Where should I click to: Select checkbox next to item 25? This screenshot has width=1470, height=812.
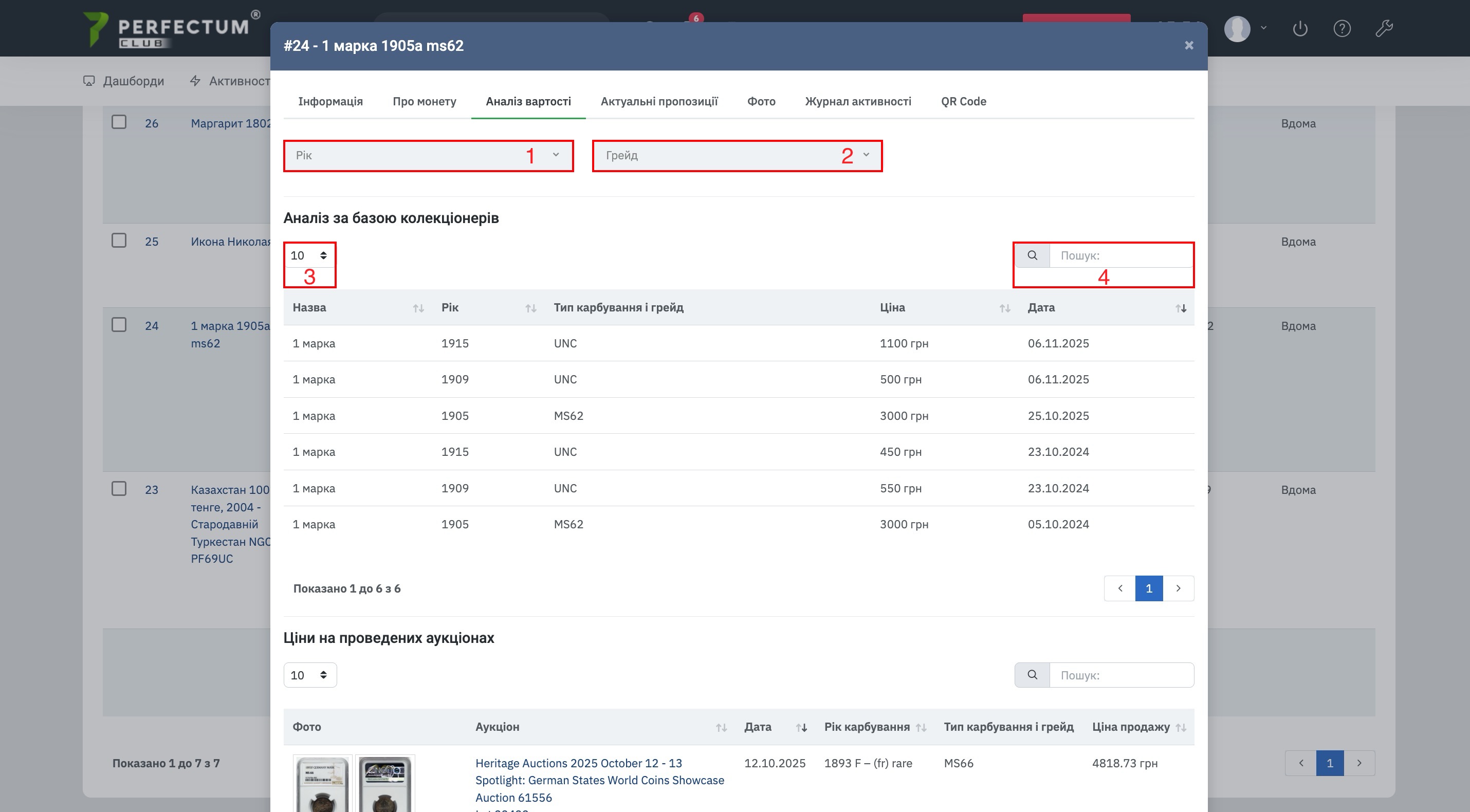pyautogui.click(x=119, y=241)
